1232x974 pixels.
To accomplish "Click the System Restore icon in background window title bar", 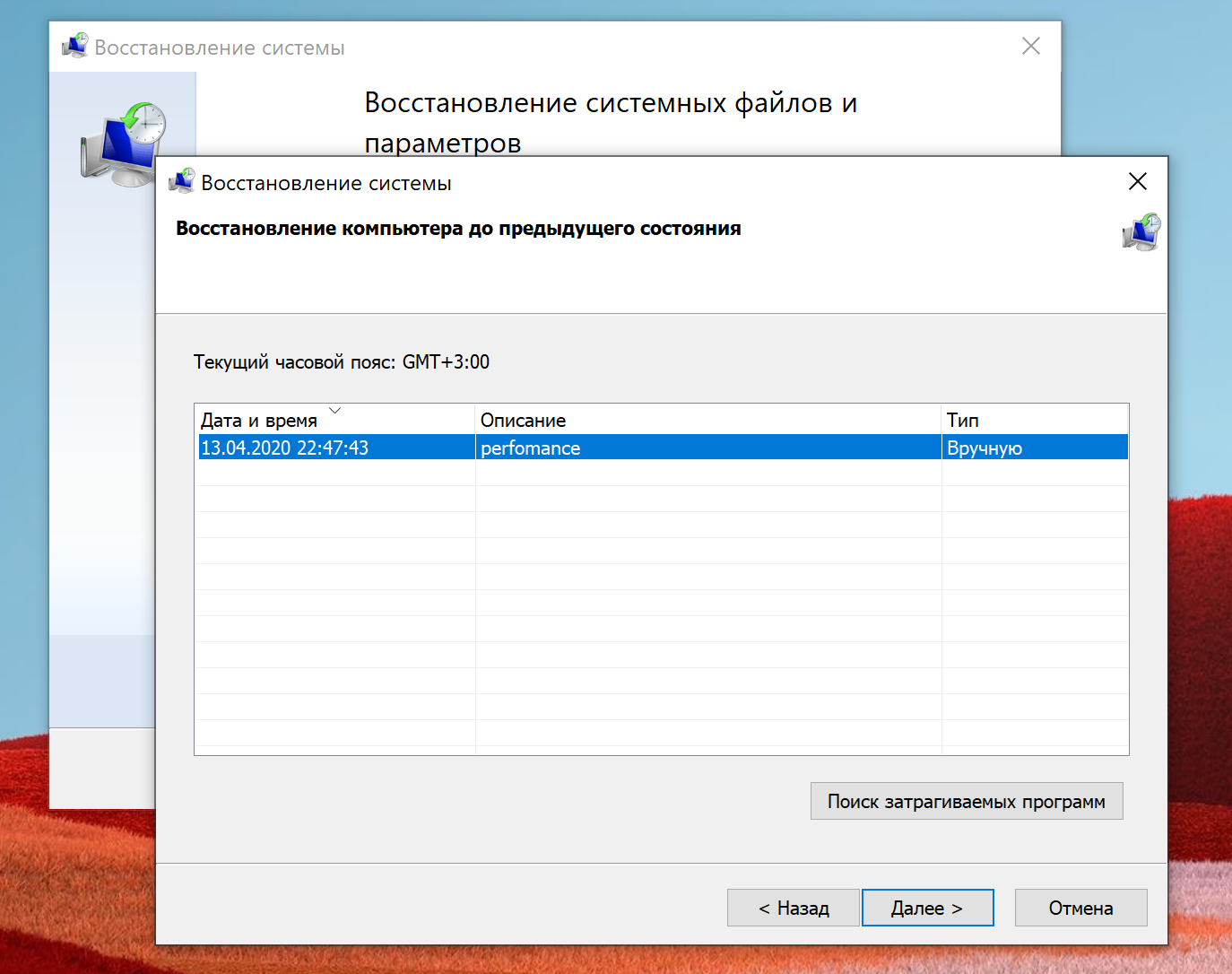I will (75, 46).
